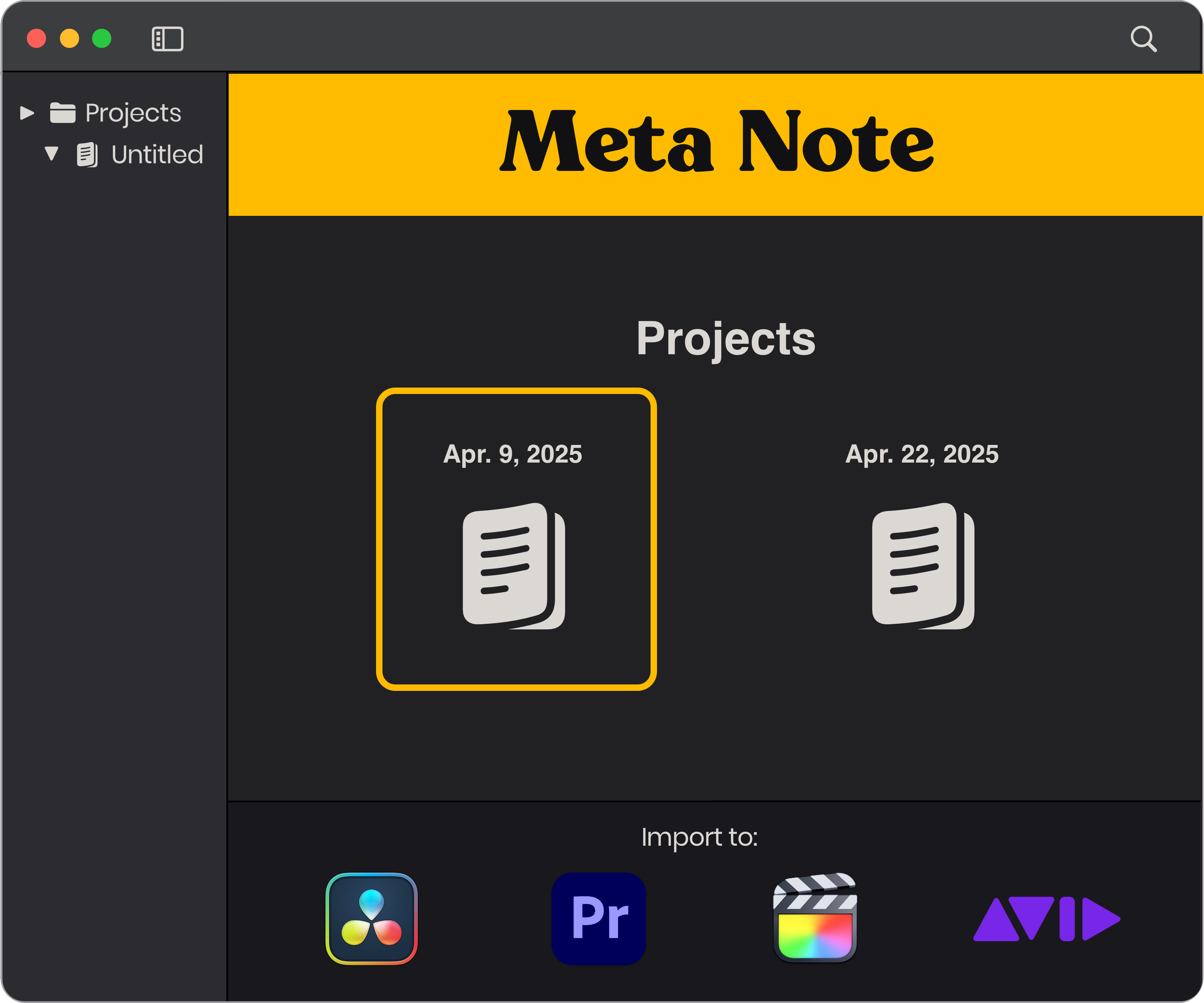
Task: Maximize the window with green button
Action: (x=102, y=39)
